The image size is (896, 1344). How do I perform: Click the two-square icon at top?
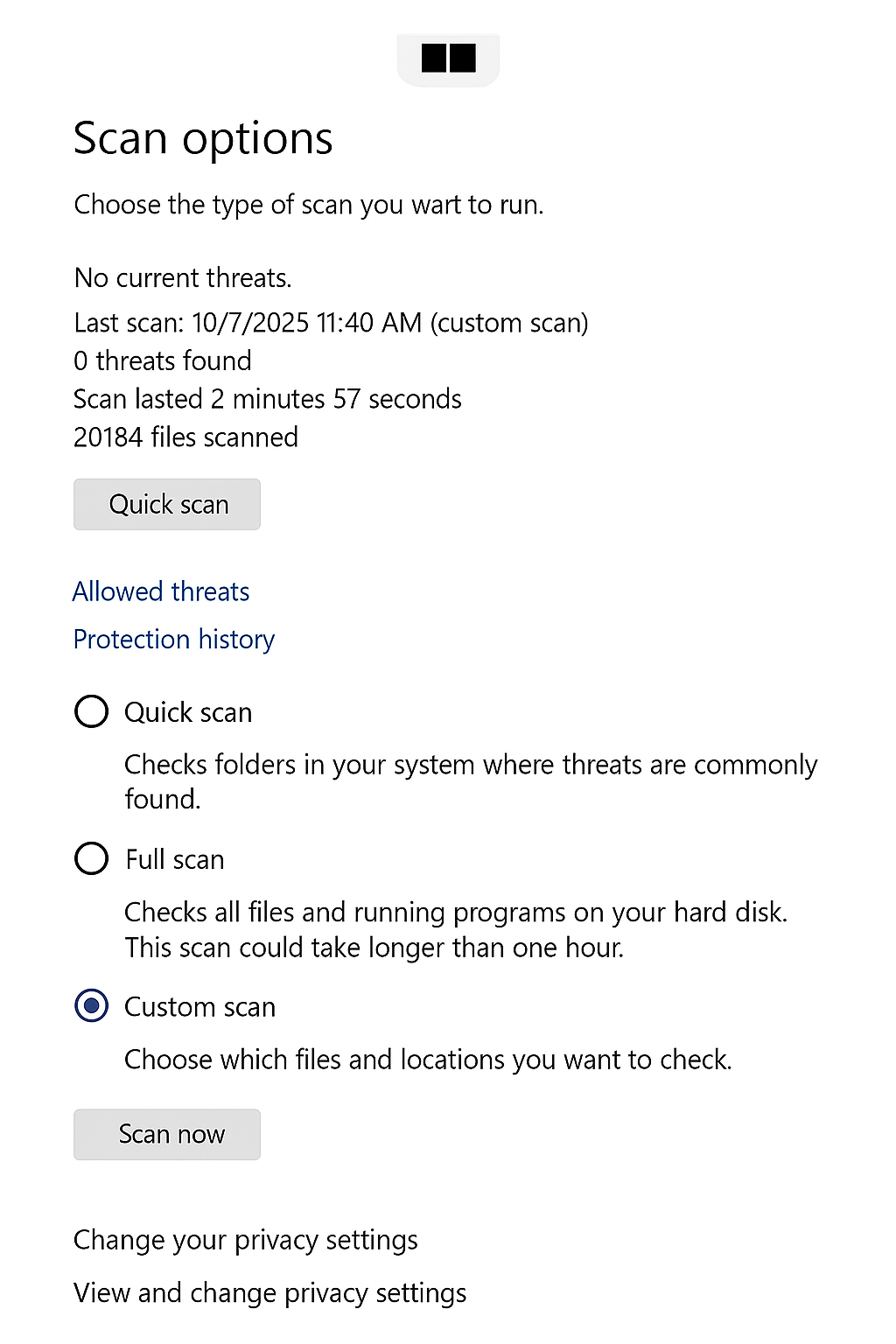(448, 59)
